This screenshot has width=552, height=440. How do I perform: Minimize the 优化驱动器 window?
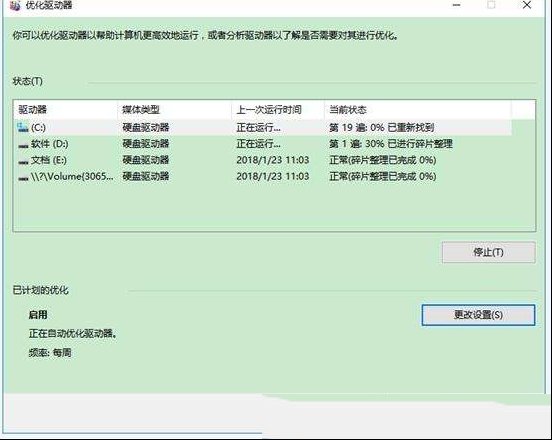tap(456, 5)
